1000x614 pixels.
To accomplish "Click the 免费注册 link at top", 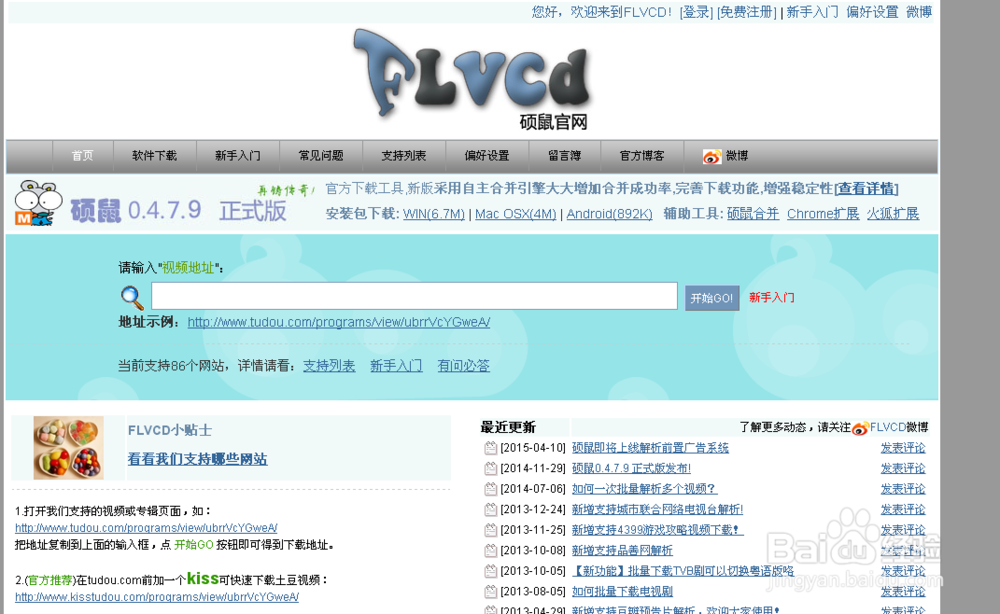I will pyautogui.click(x=747, y=12).
